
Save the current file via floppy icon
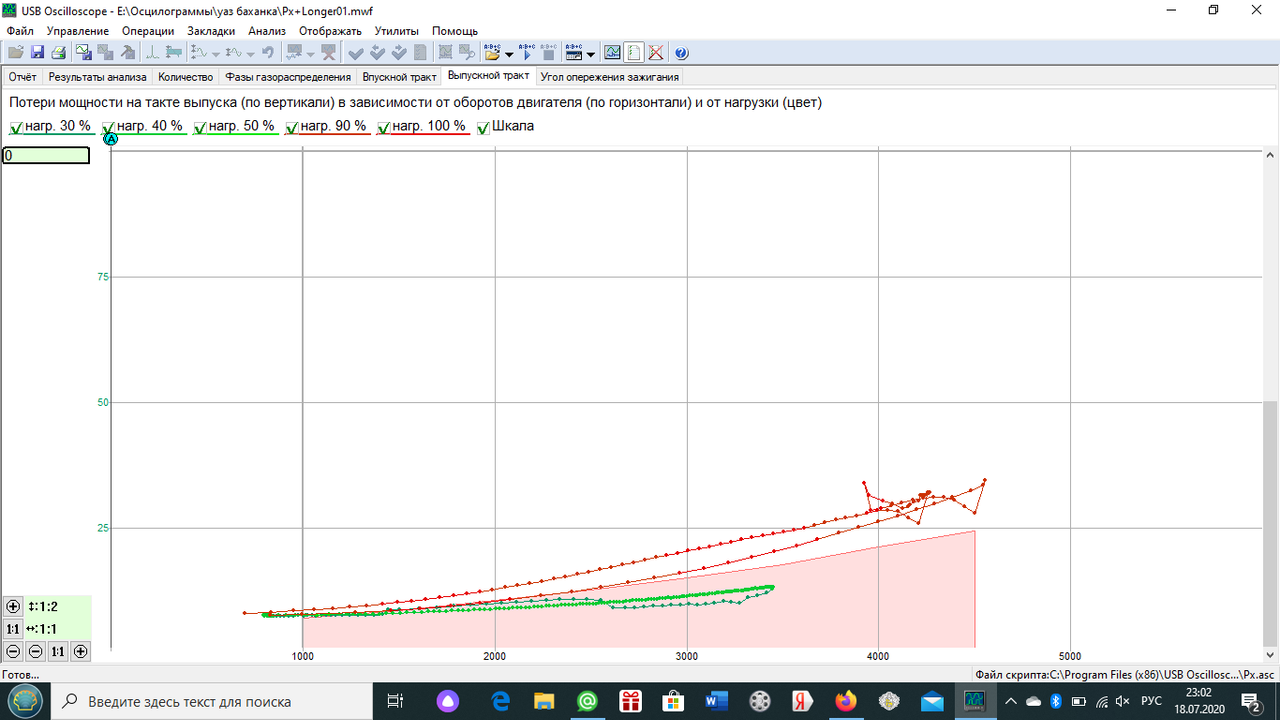click(37, 52)
